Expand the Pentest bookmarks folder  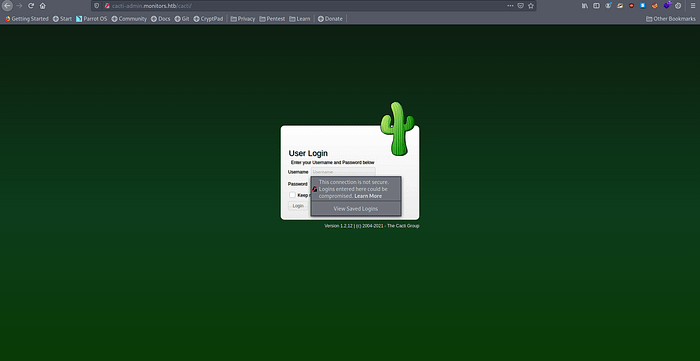click(x=272, y=19)
